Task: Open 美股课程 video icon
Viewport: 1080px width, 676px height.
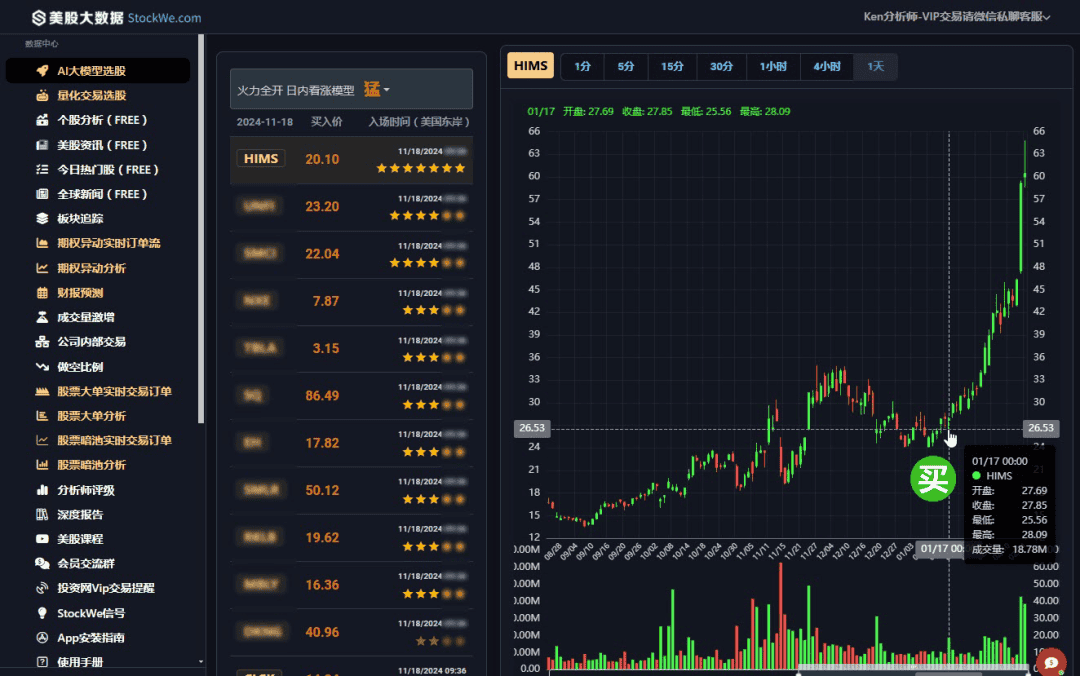Action: tap(43, 539)
